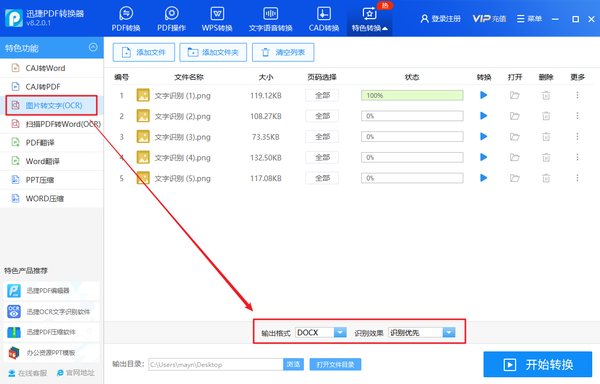600x384 pixels.
Task: Open 迅捷PDF压缩软件 product recommendation
Action: tap(52, 332)
